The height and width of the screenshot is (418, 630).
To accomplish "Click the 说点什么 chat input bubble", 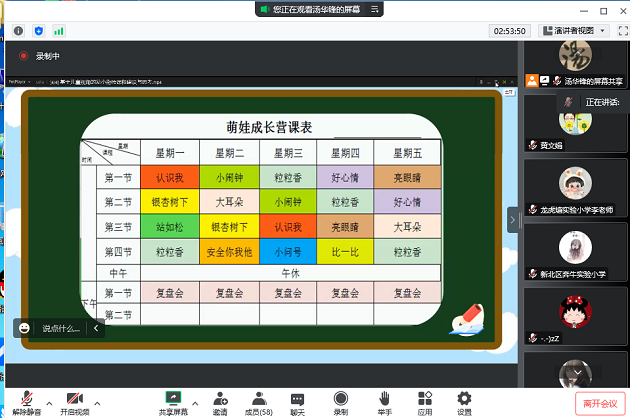I will point(58,327).
